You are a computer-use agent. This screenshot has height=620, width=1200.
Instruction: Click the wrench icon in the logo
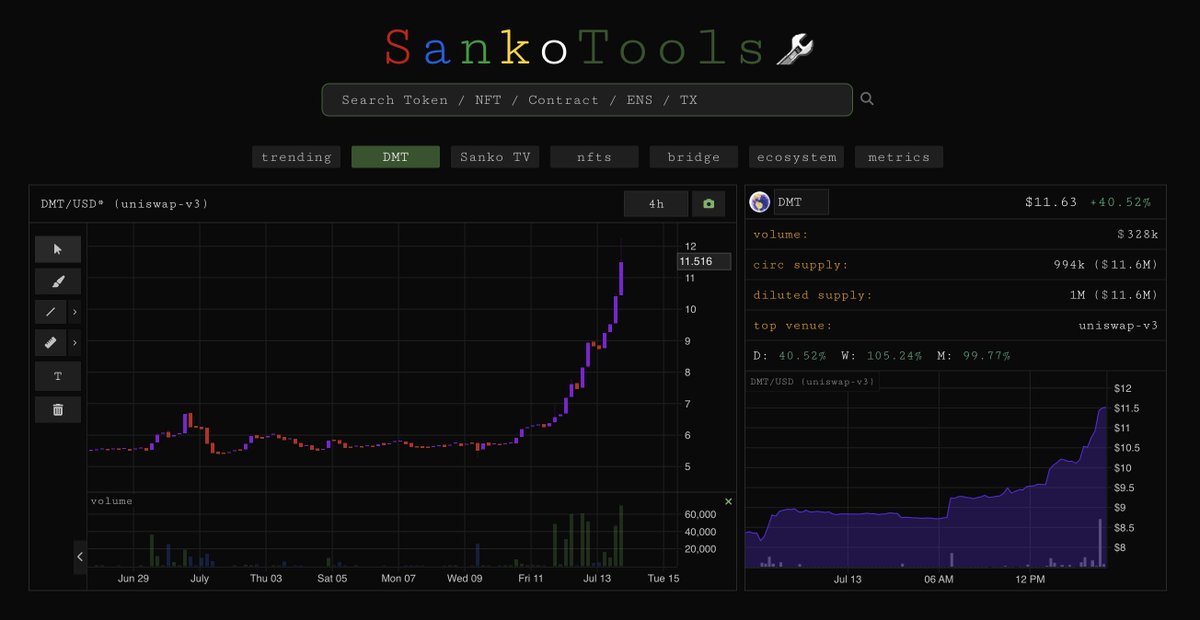[795, 48]
